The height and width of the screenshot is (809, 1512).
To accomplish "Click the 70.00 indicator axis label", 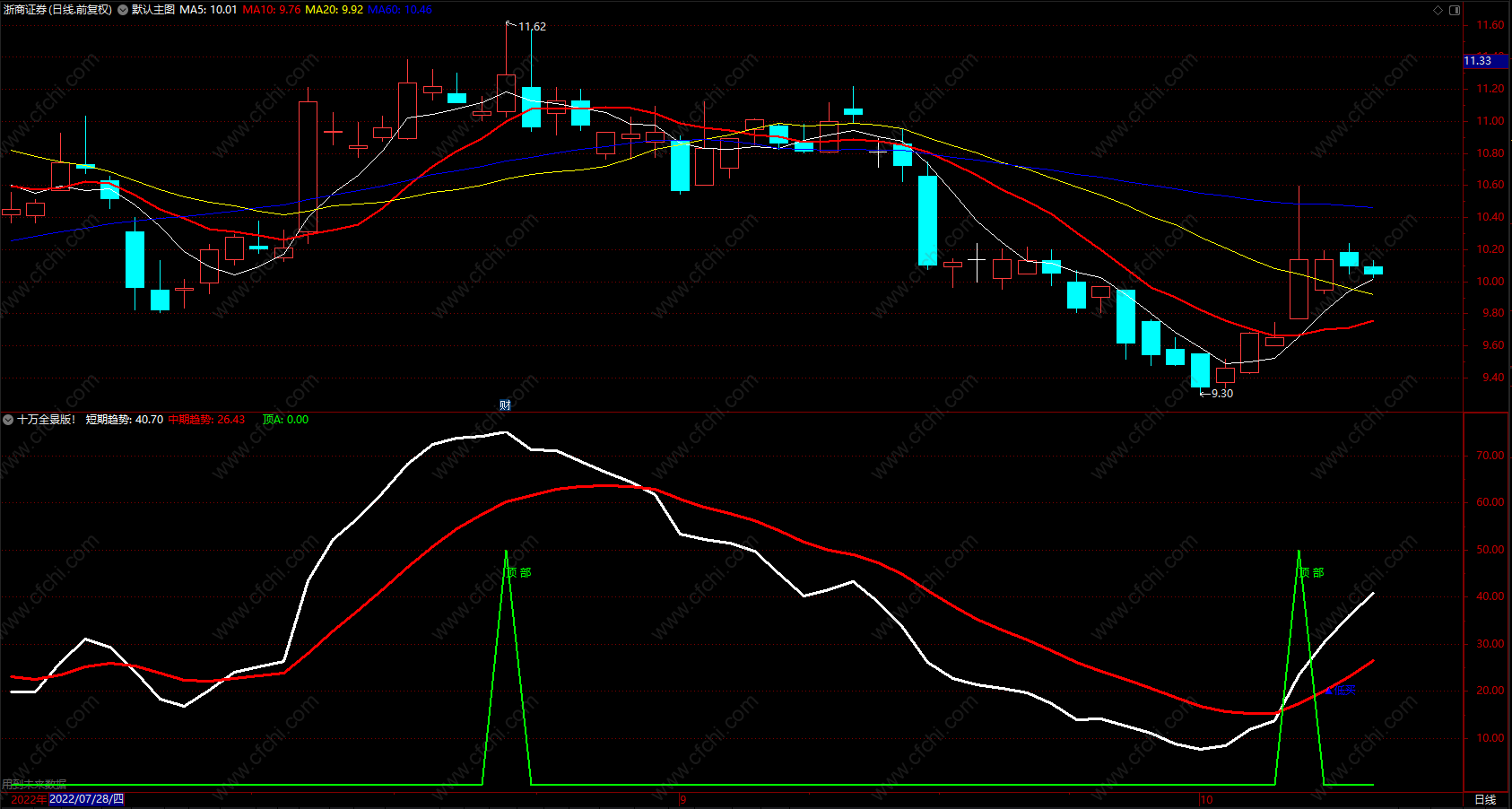I will [1490, 456].
